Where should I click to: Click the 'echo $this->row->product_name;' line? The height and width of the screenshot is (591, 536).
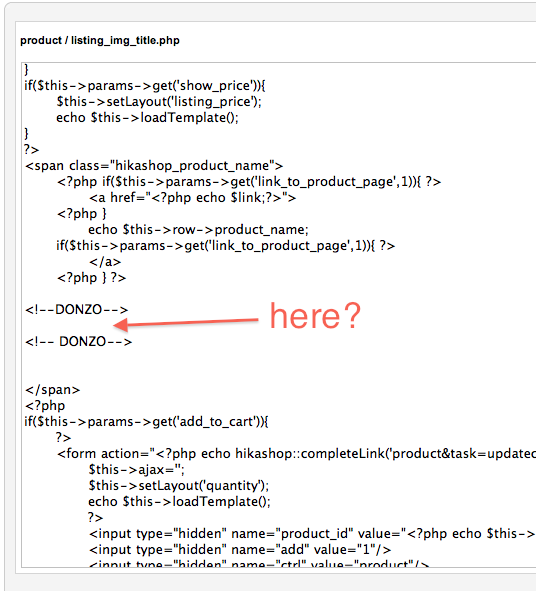click(198, 230)
